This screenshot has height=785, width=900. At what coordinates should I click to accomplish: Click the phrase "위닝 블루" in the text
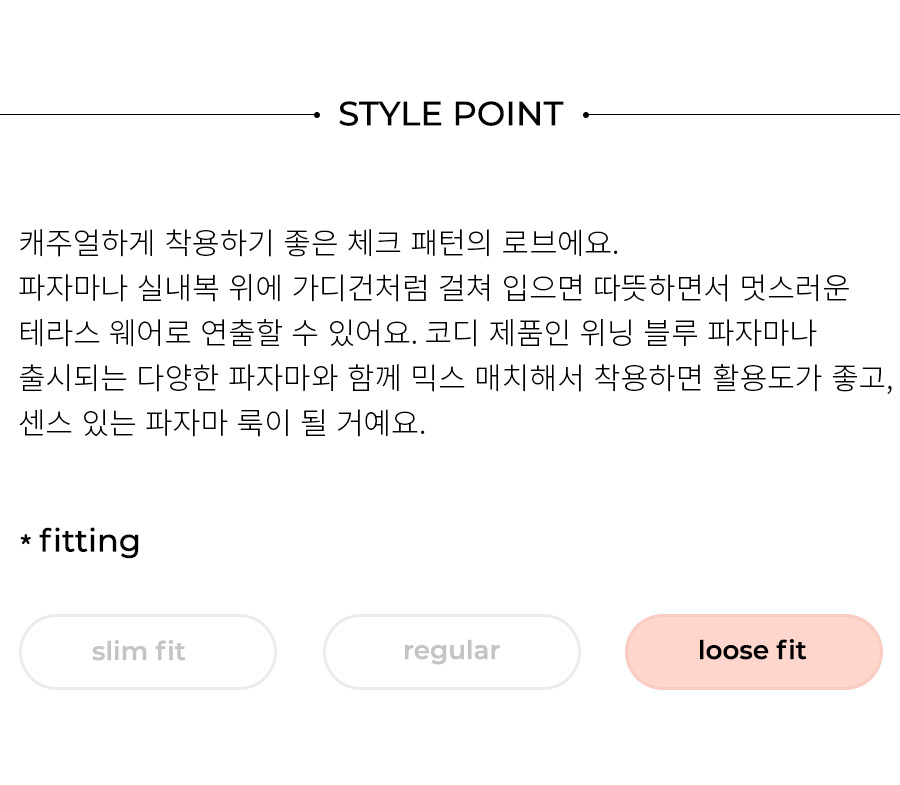coord(639,333)
